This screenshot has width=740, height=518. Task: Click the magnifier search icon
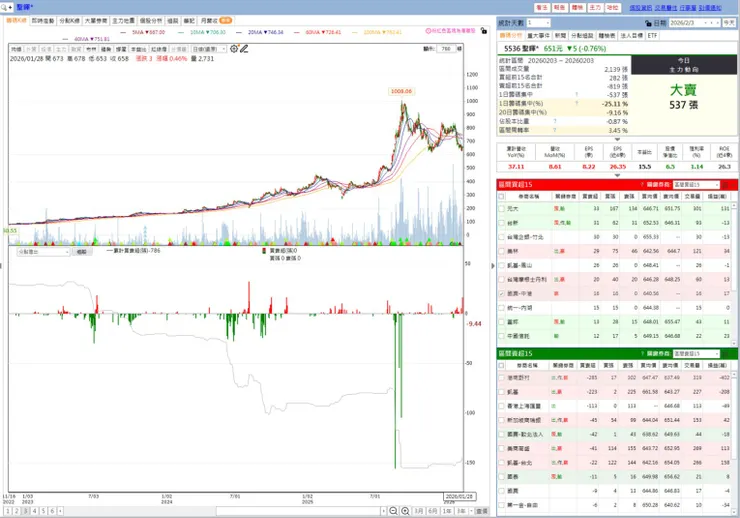pyautogui.click(x=4, y=8)
